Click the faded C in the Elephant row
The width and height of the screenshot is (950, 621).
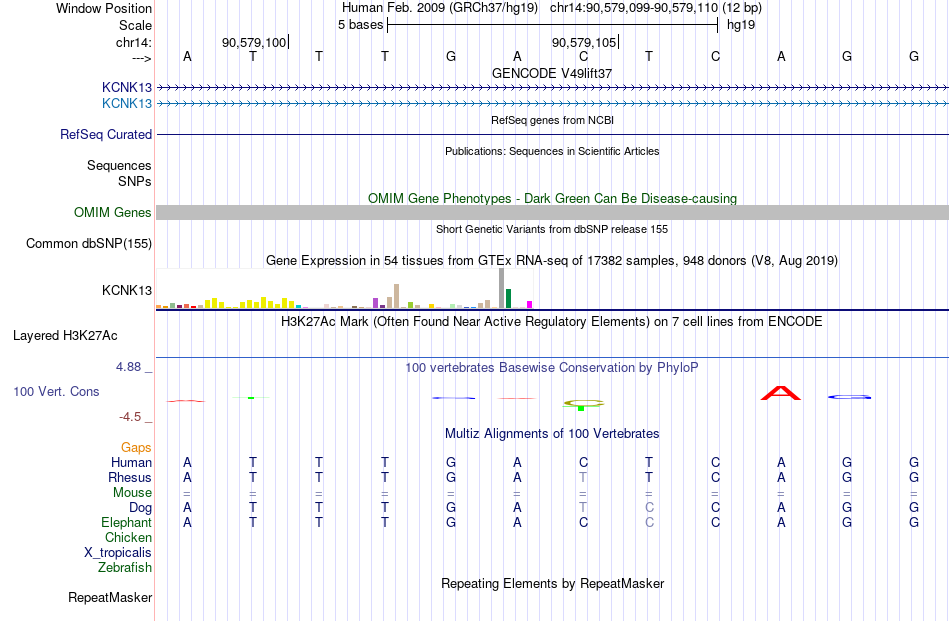(x=649, y=522)
